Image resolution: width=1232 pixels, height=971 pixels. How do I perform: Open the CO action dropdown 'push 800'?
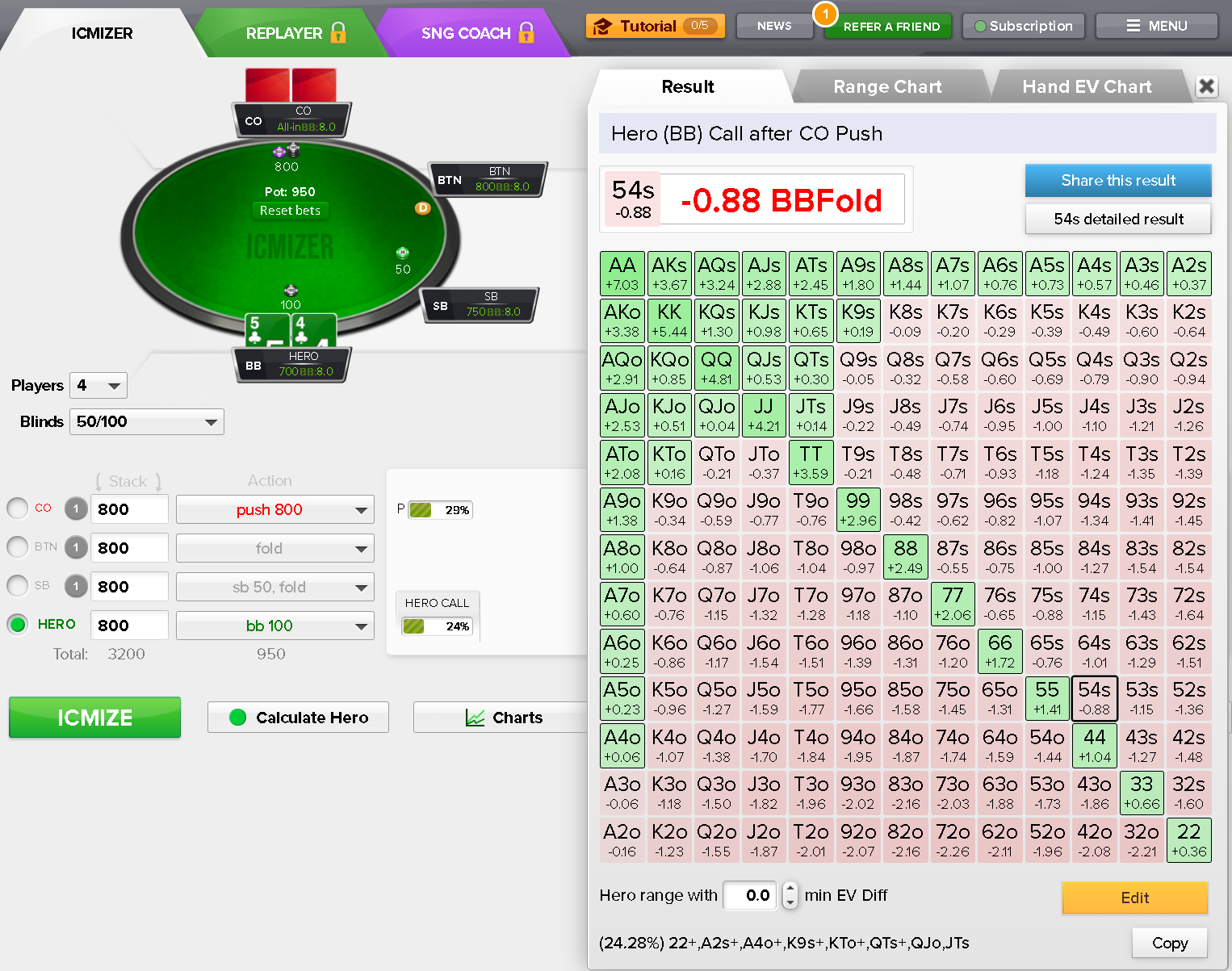(275, 509)
